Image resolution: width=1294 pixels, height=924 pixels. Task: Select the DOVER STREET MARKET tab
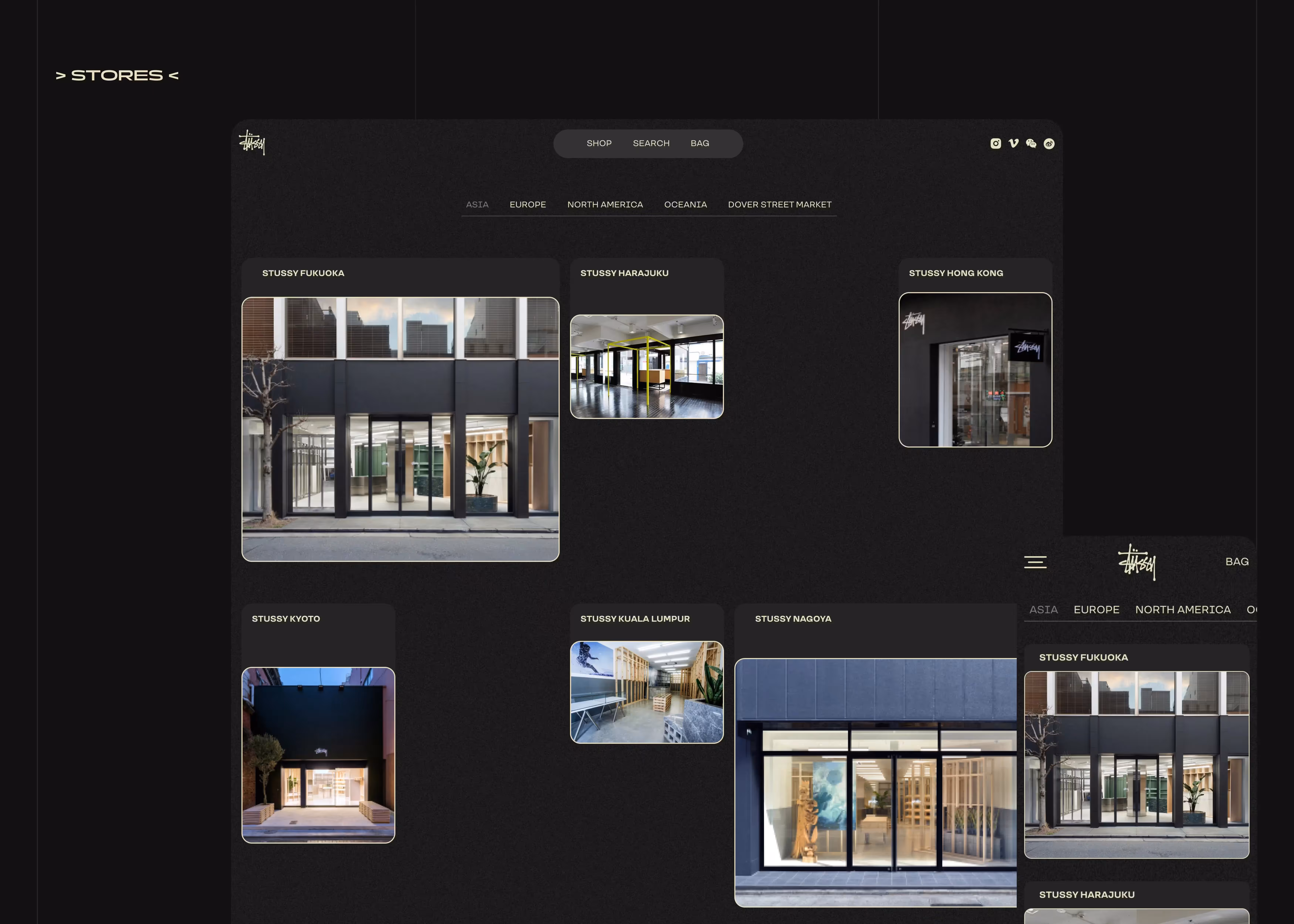(780, 204)
